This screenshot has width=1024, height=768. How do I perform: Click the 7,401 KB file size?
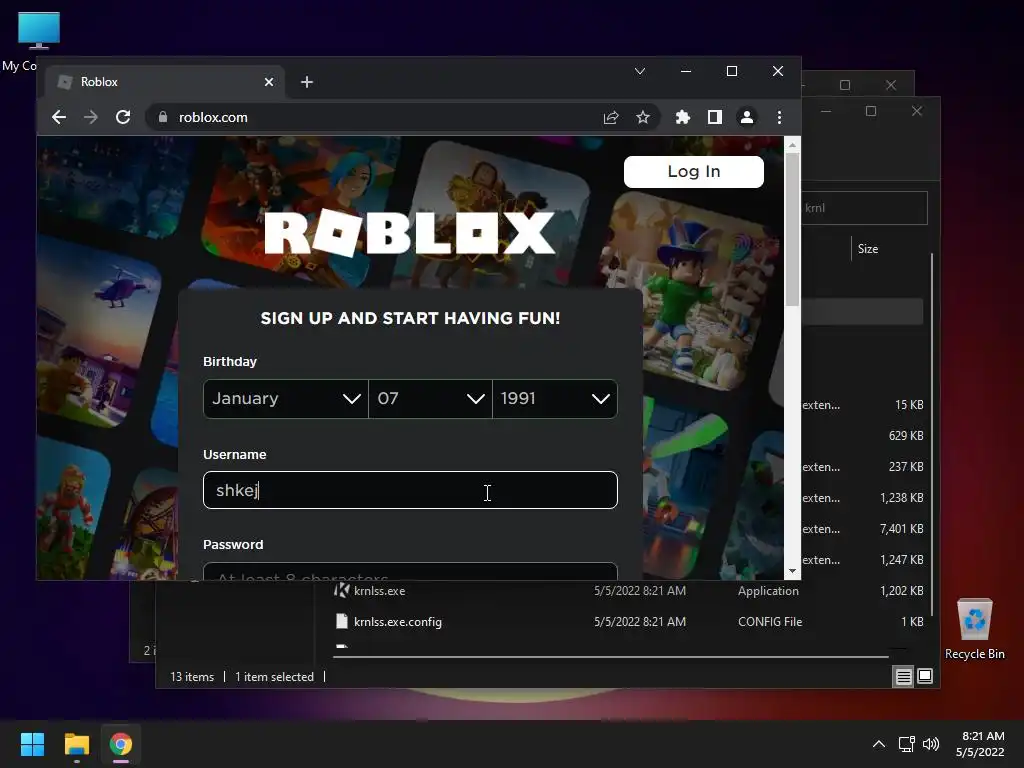(x=901, y=528)
